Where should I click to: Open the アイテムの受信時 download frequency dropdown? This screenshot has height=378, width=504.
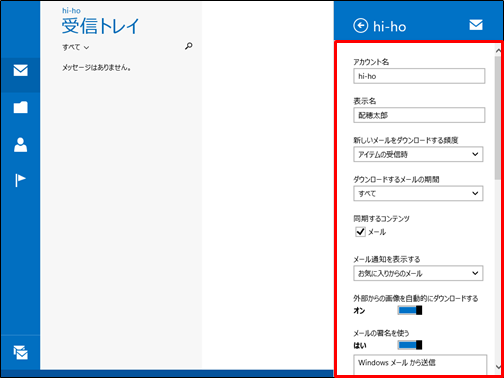click(x=418, y=154)
